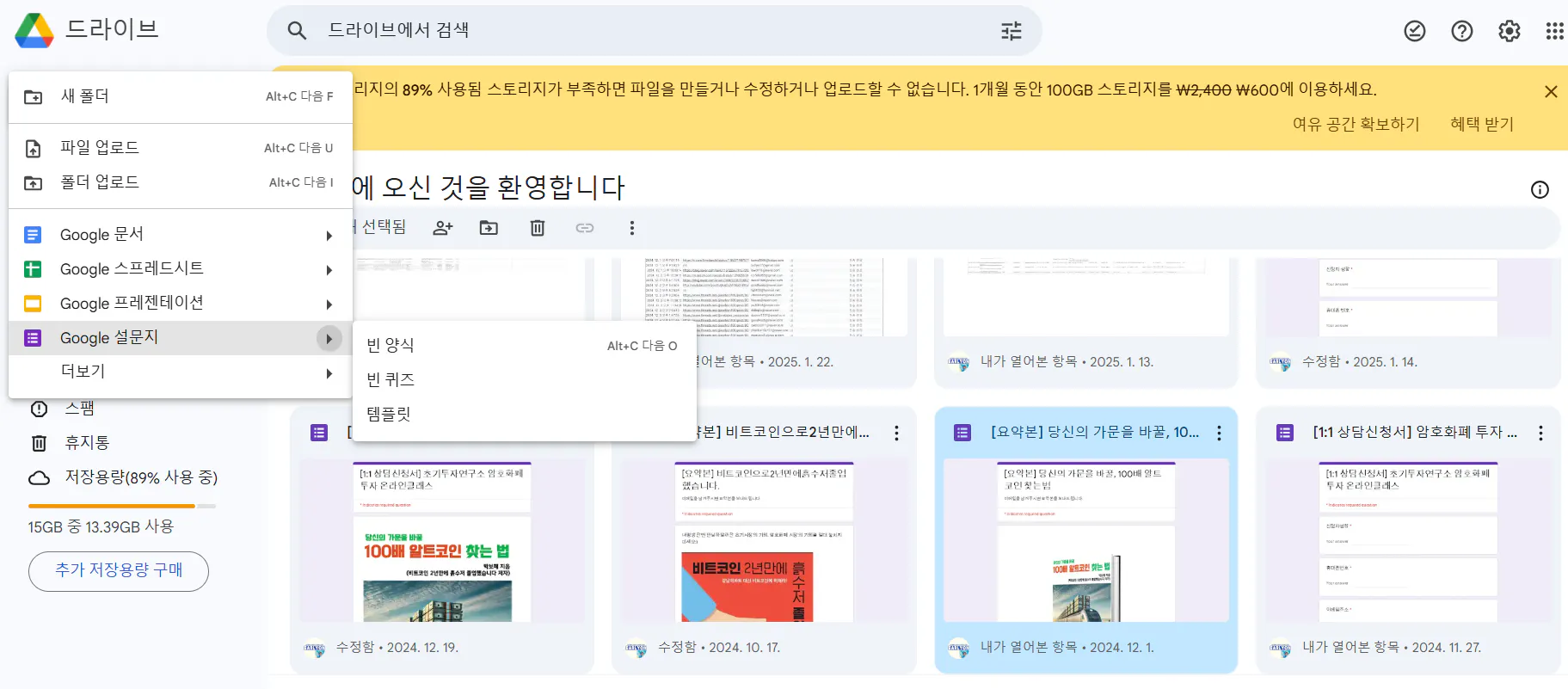Click the Google Forms purple menu icon
Viewport: 1568px width, 689px height.
coord(33,338)
